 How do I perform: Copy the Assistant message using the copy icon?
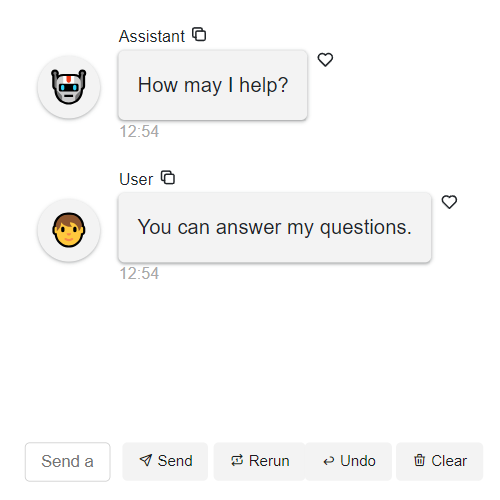click(199, 34)
